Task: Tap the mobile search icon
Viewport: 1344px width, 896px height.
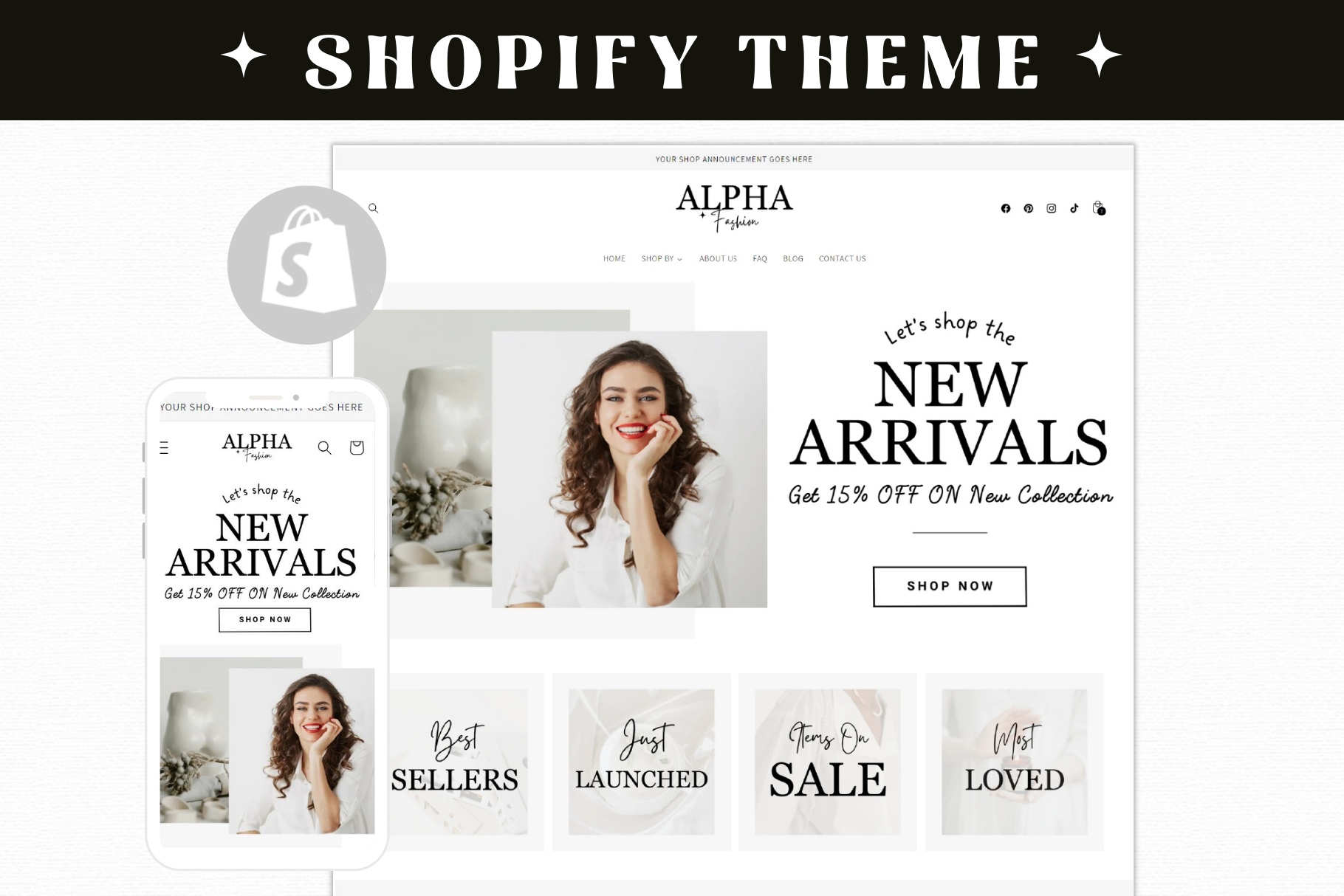Action: pos(324,447)
